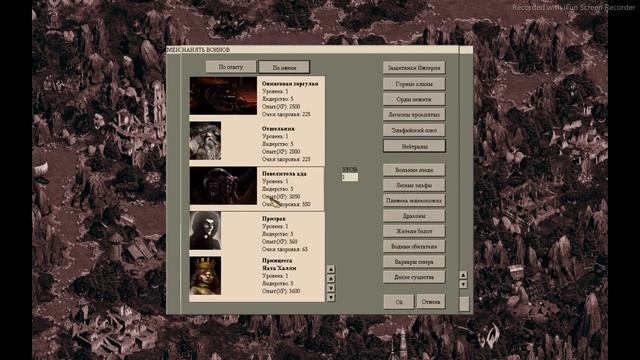Show Защитники Империи faction units
The width and height of the screenshot is (640, 360).
414,68
